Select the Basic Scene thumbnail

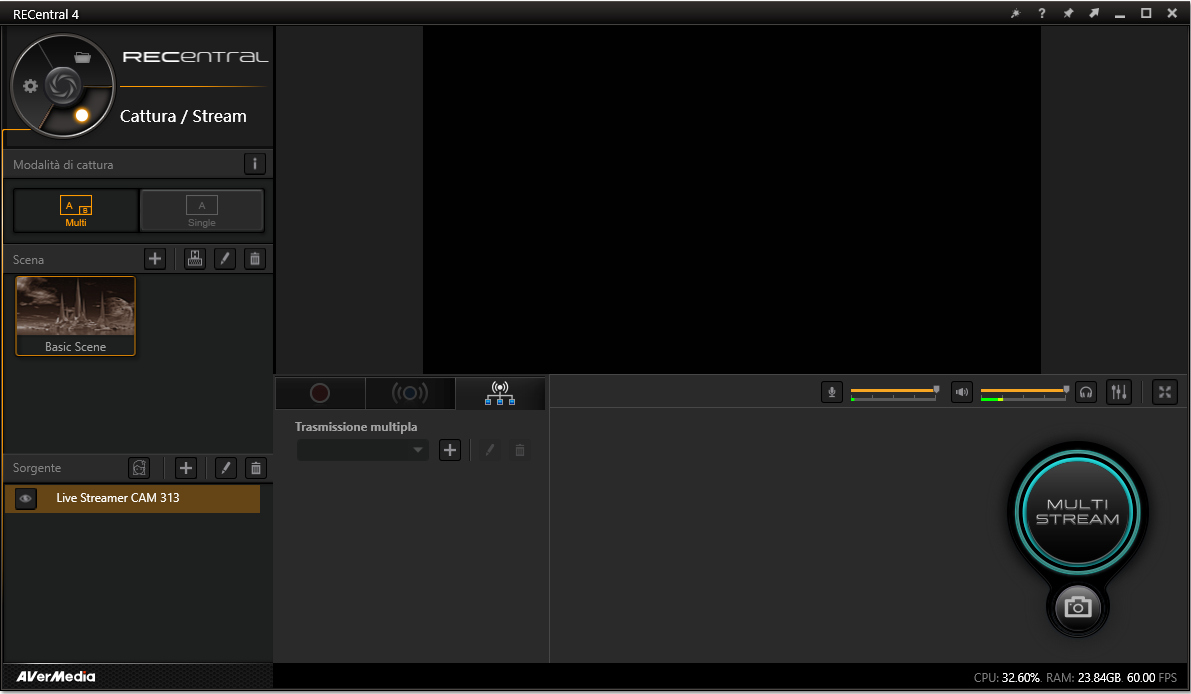[x=75, y=316]
